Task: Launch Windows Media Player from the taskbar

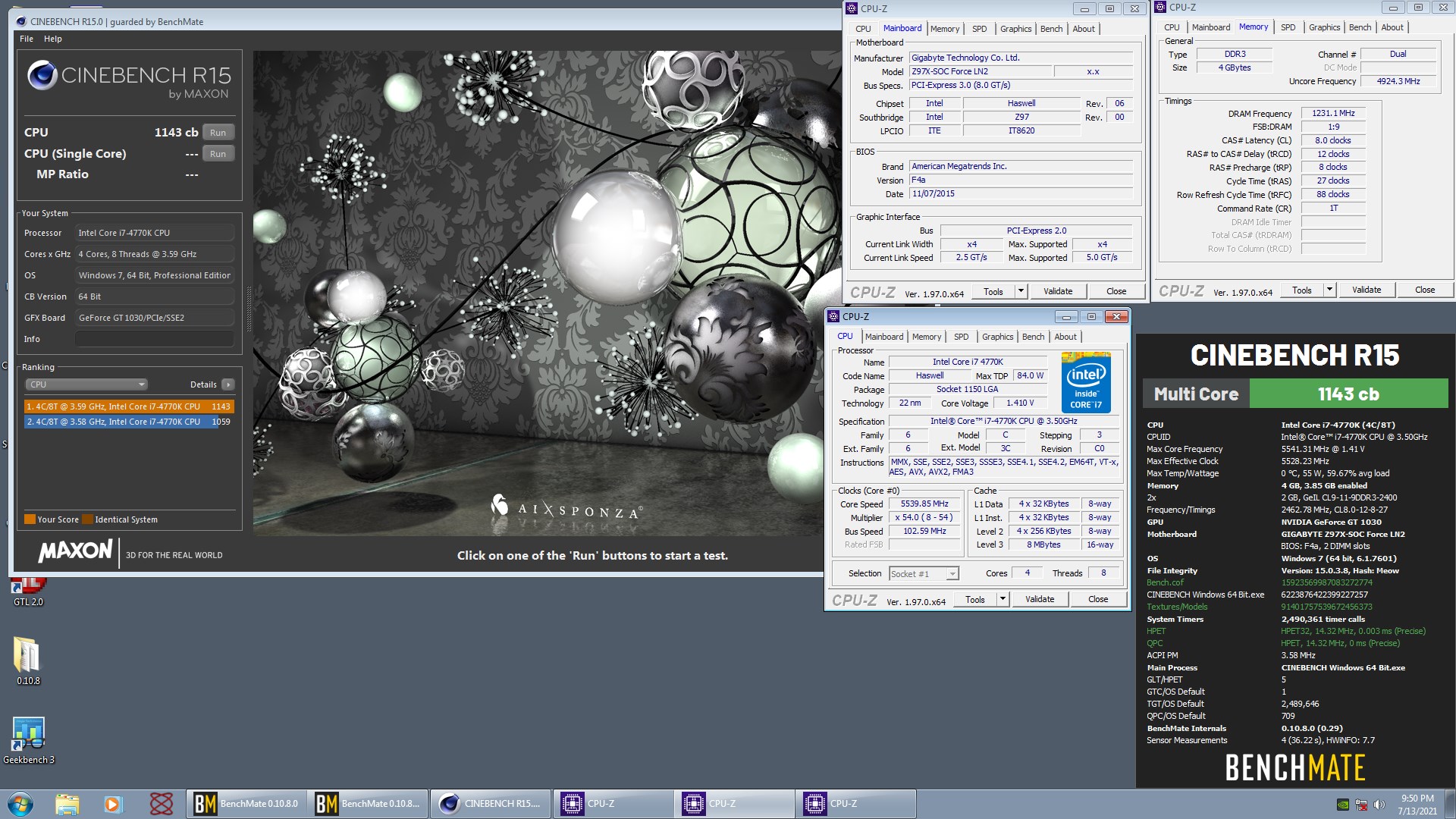Action: tap(113, 804)
